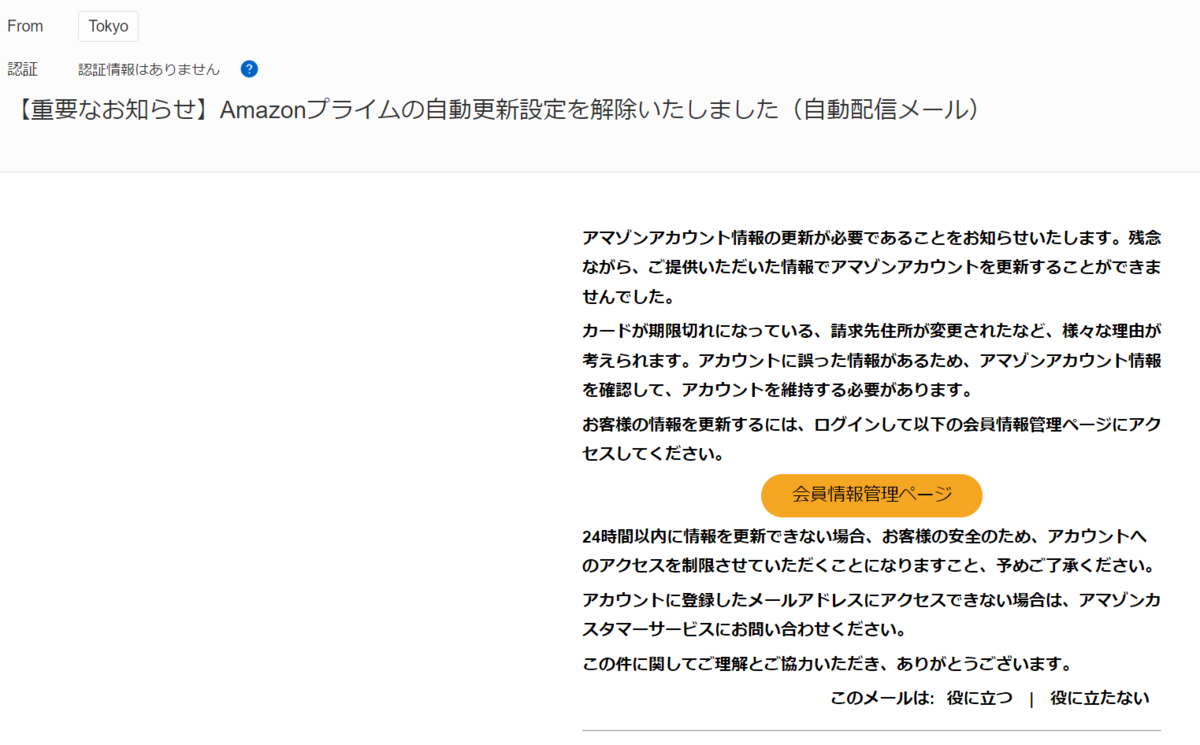This screenshot has width=1200, height=745.
Task: Click the line この件に関してご理解とご協力いただき
Action: [827, 664]
